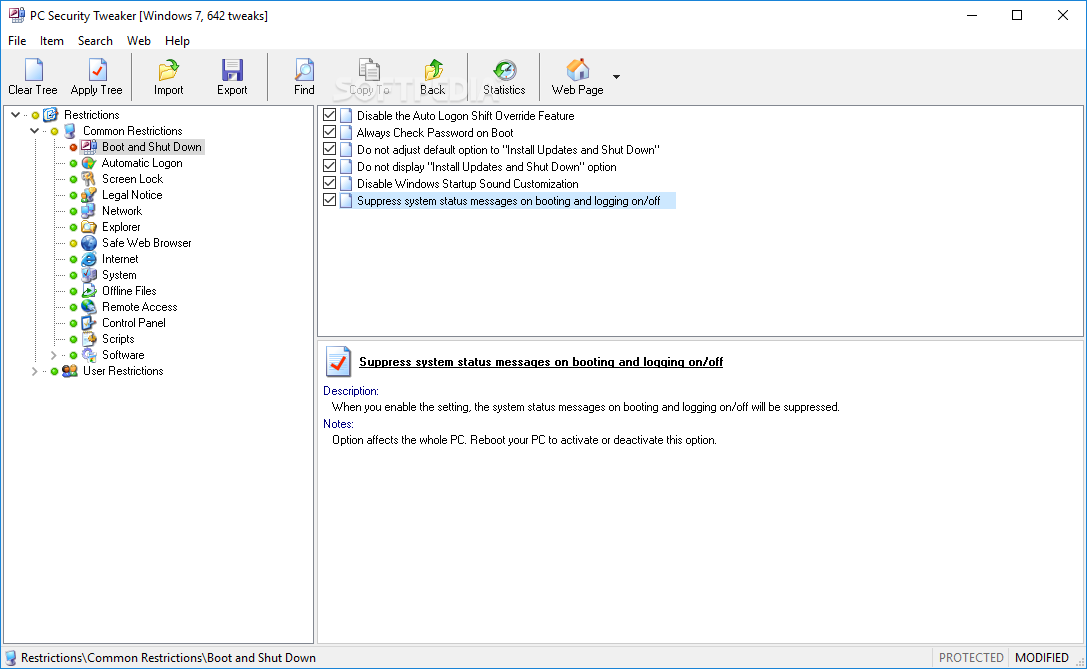Uncheck Disable the Auto Logon Shift Override Feature
This screenshot has height=669, width=1087.
pyautogui.click(x=330, y=115)
